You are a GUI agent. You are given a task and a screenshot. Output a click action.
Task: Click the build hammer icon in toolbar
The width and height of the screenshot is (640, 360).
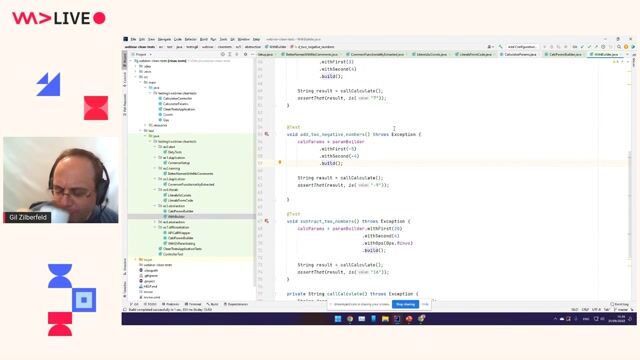click(500, 47)
